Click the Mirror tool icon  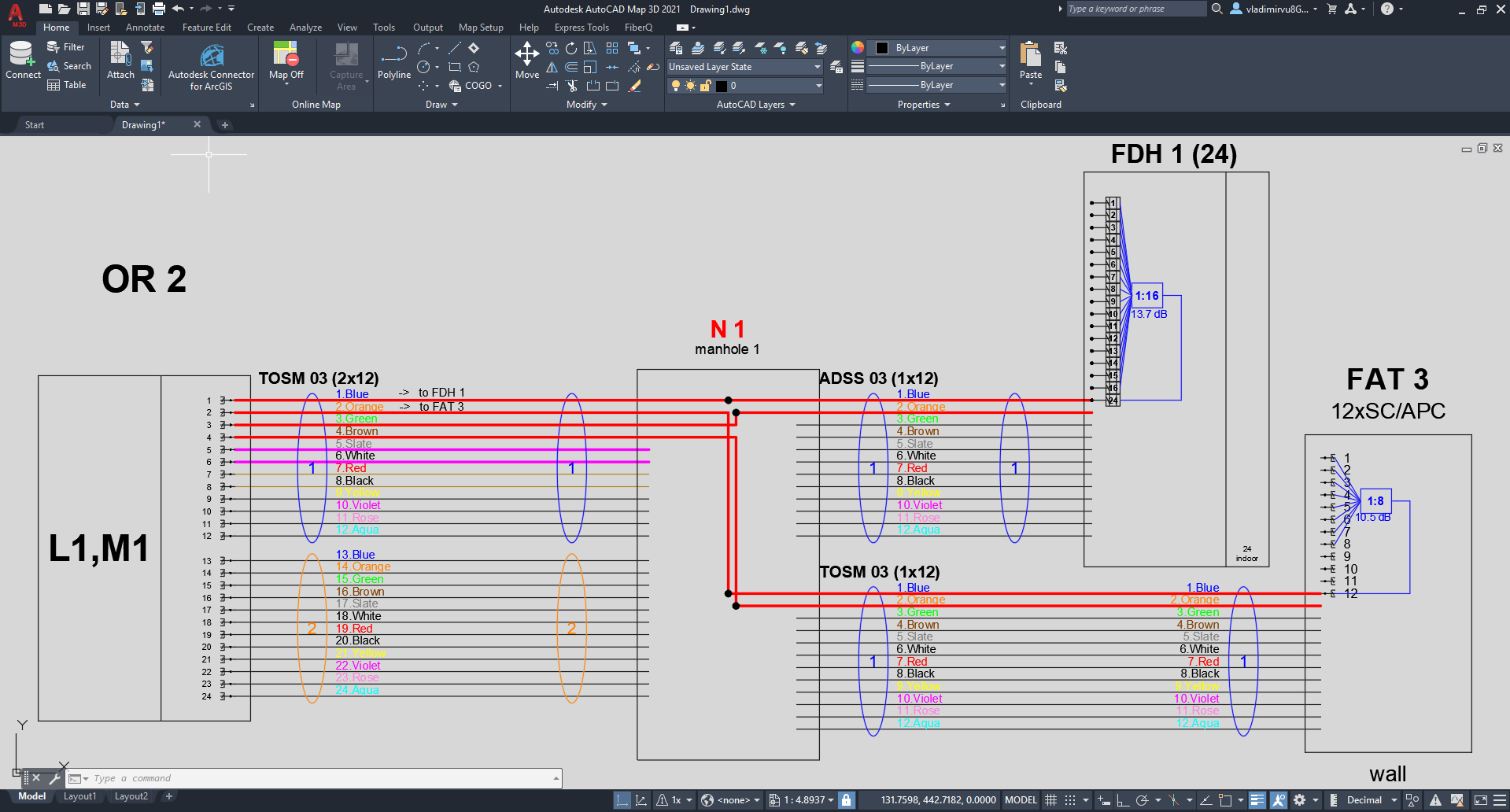coord(552,67)
